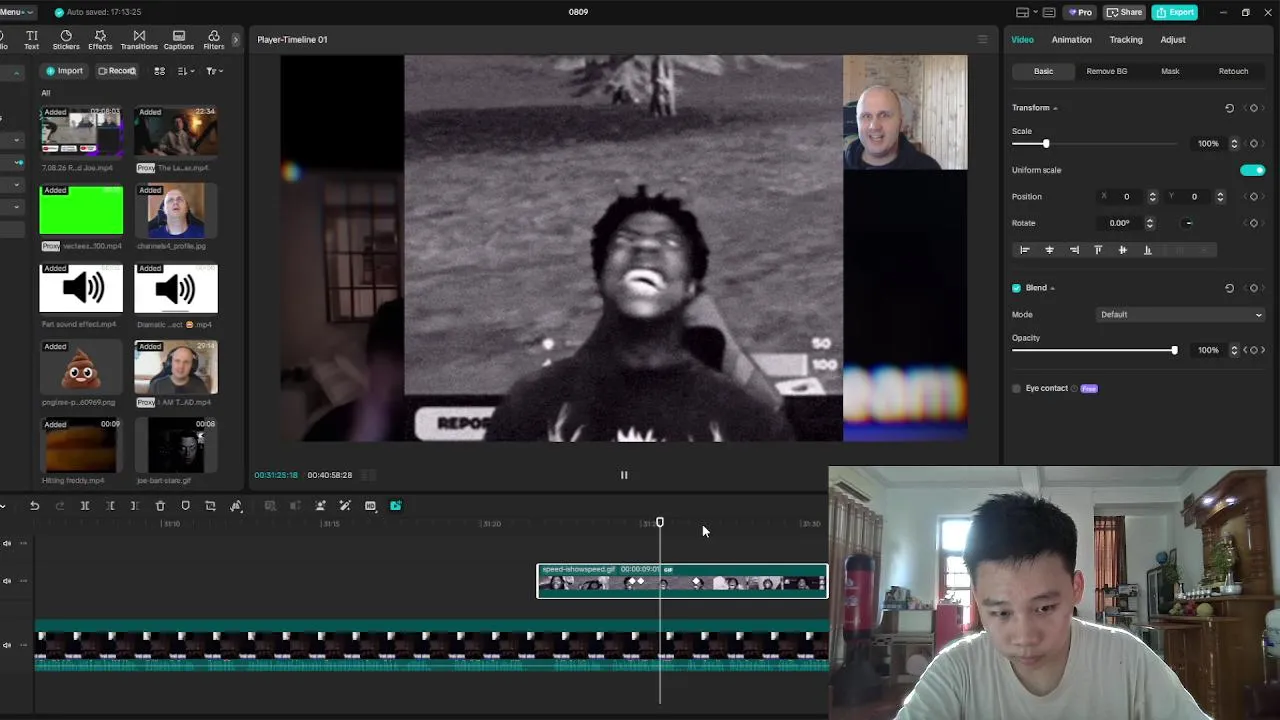Image resolution: width=1280 pixels, height=720 pixels.
Task: Switch to the Tracking tab
Action: [1126, 40]
